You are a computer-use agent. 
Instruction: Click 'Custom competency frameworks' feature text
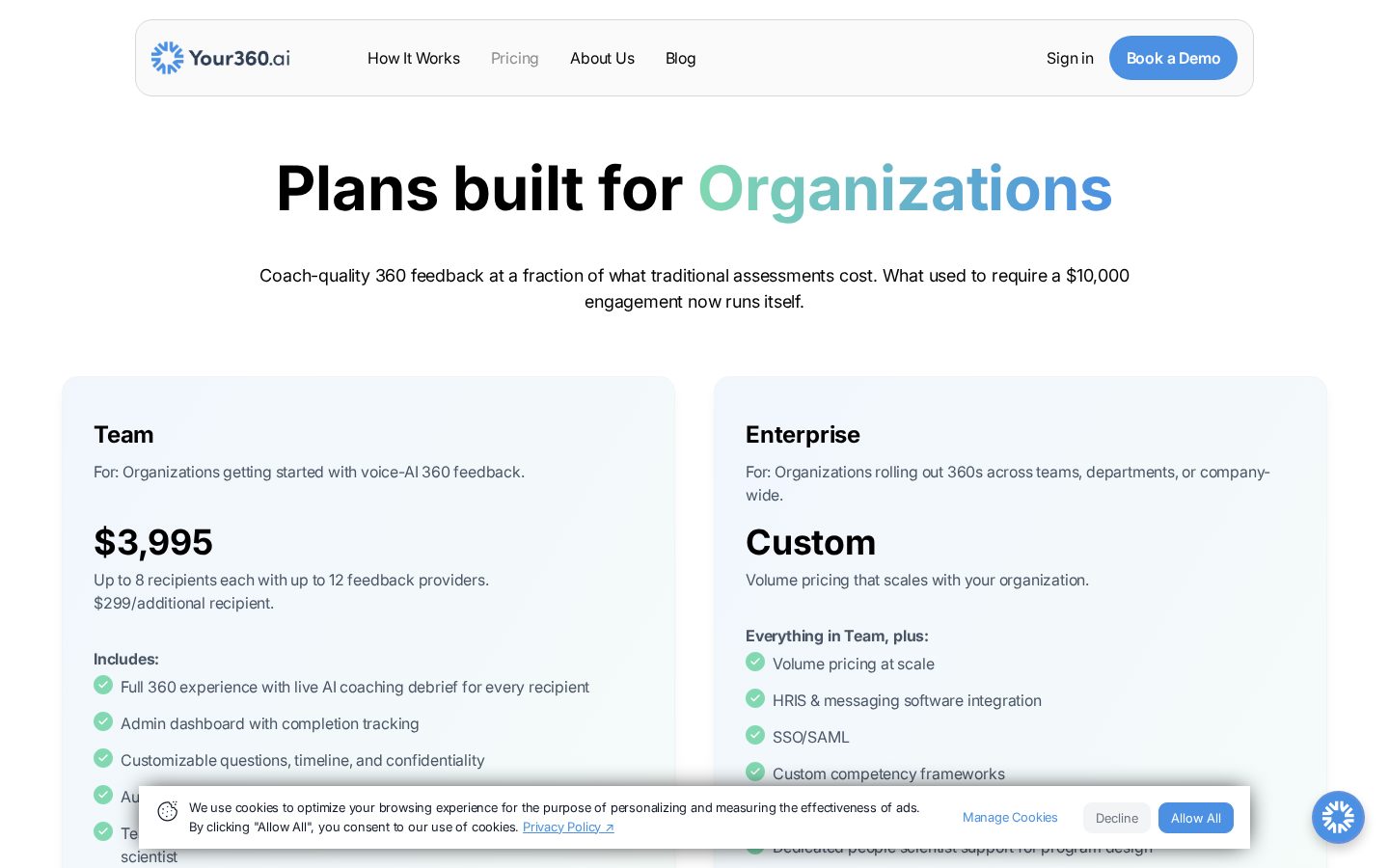tap(888, 773)
